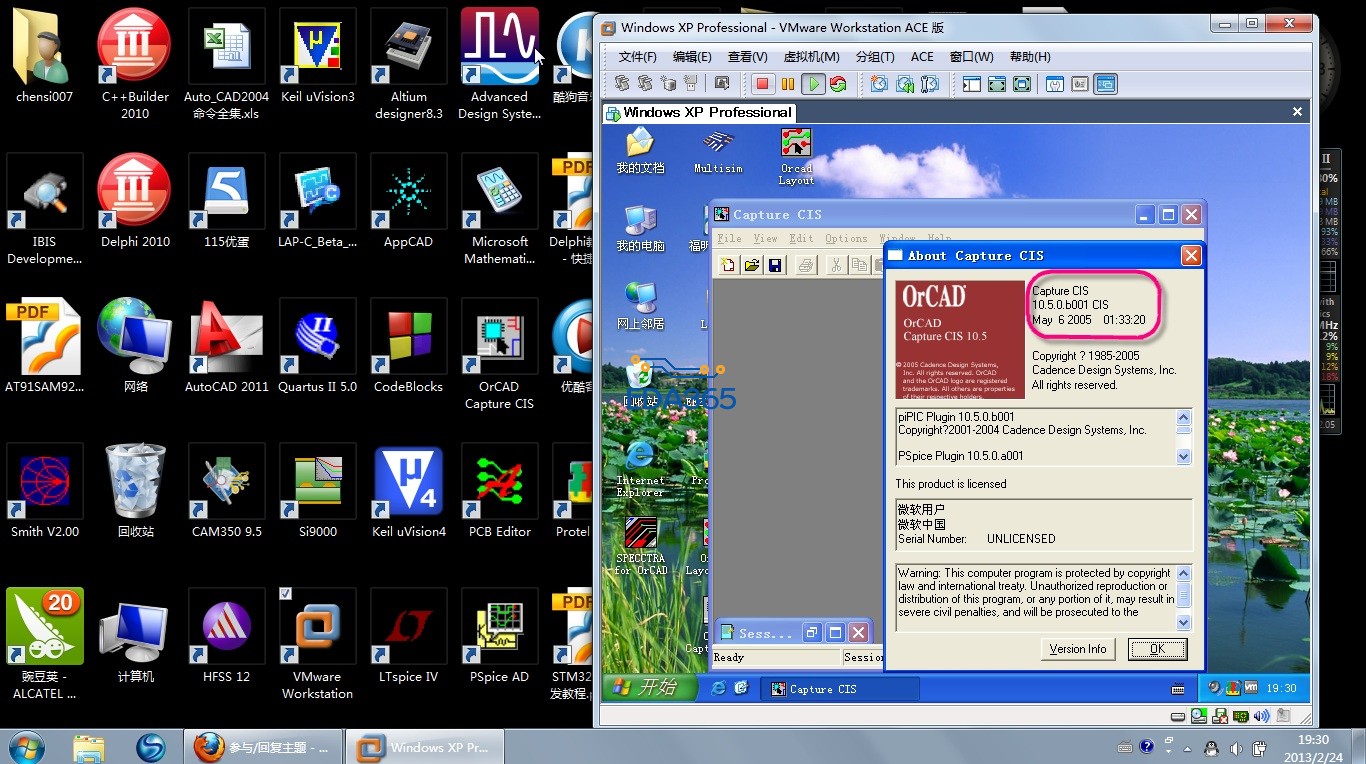Image resolution: width=1366 pixels, height=764 pixels.
Task: Show the VMware sidebar panel icon
Action: coord(971,84)
